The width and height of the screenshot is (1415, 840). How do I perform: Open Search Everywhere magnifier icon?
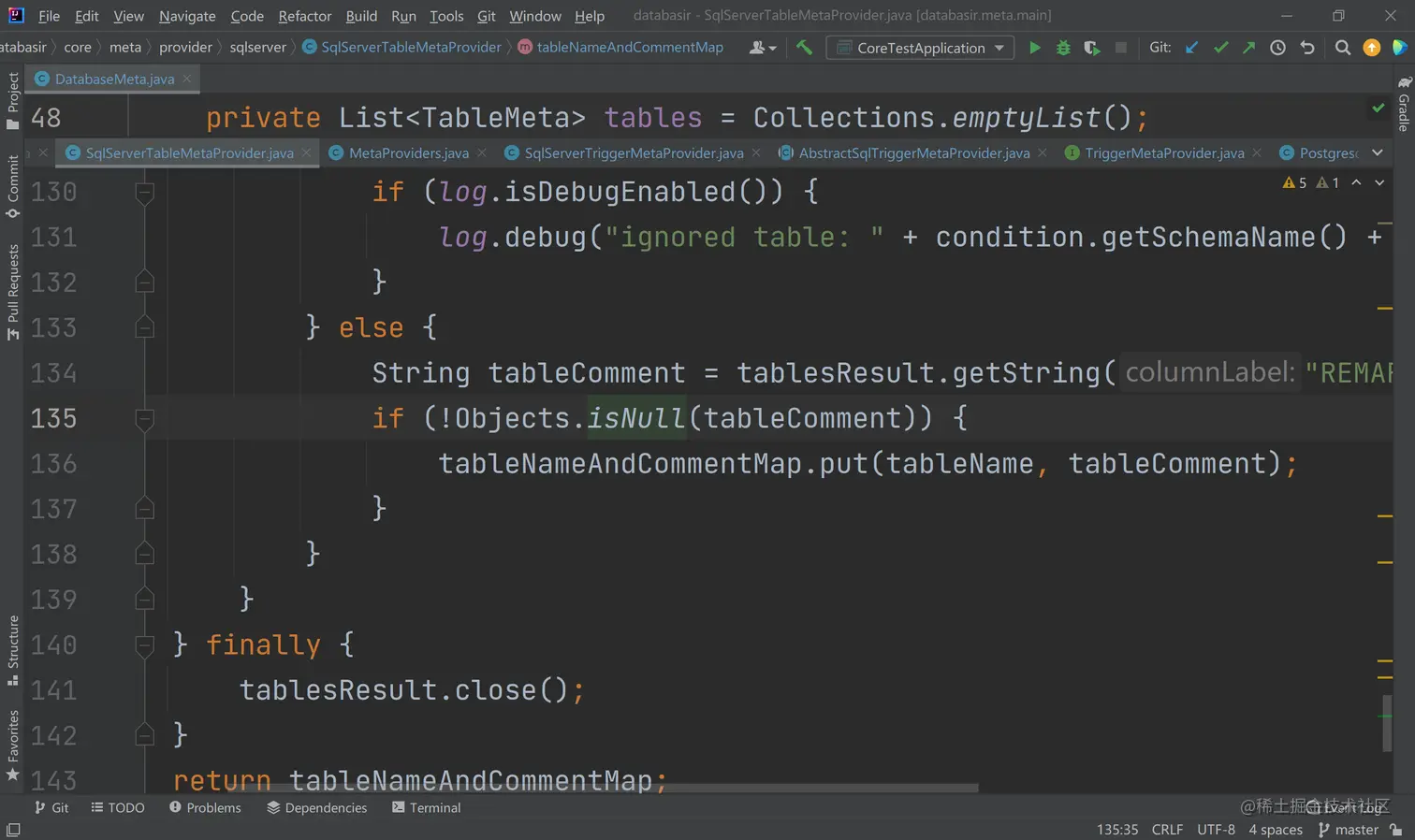coord(1343,48)
